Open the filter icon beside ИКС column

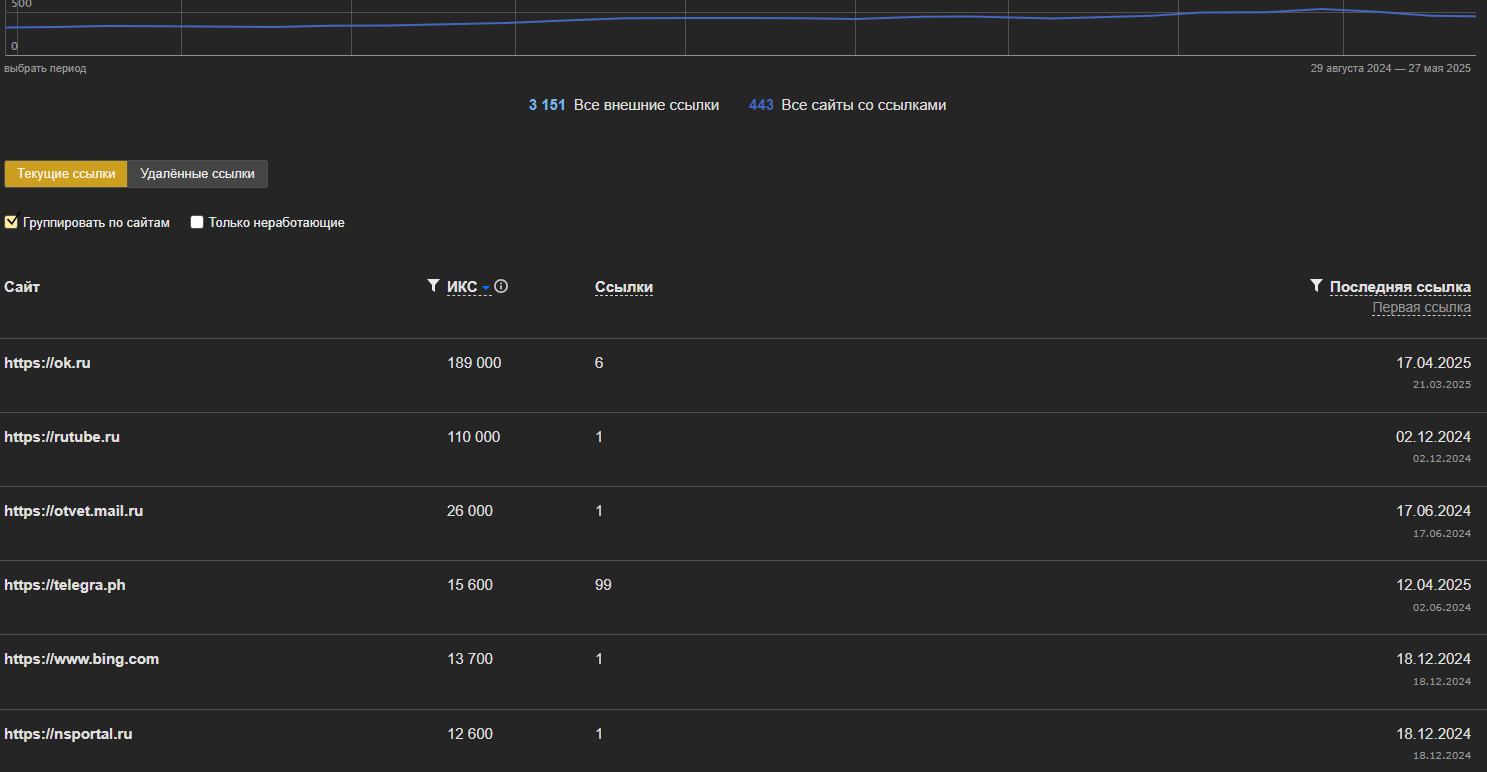coord(433,286)
